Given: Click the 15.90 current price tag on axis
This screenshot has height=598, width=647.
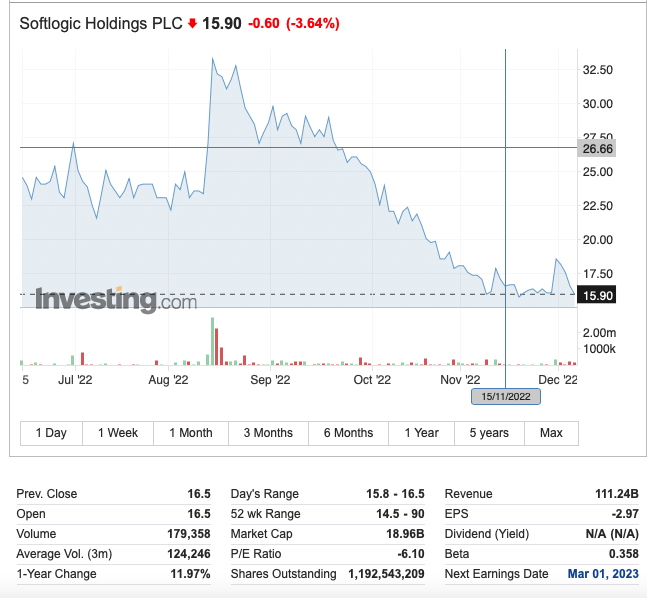Looking at the screenshot, I should click(597, 295).
